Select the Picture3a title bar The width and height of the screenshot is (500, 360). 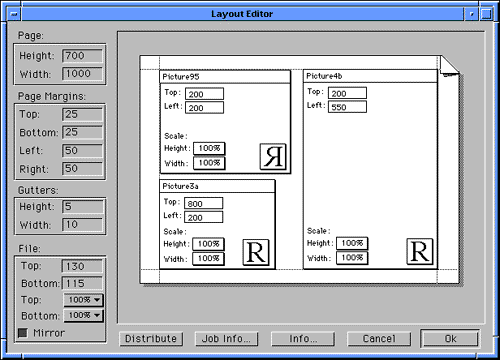click(217, 186)
